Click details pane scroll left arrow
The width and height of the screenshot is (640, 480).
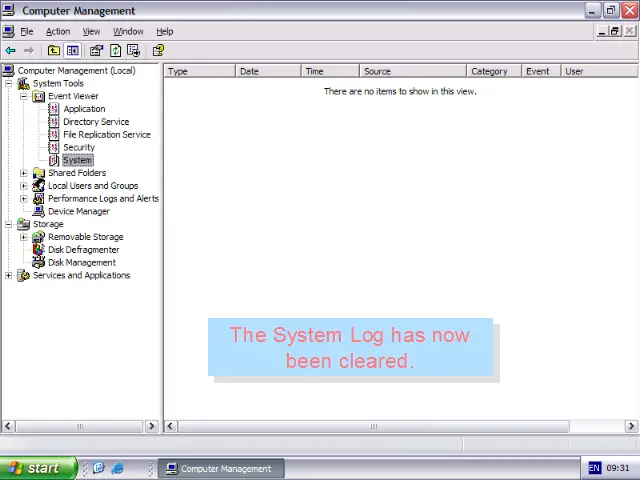(171, 426)
